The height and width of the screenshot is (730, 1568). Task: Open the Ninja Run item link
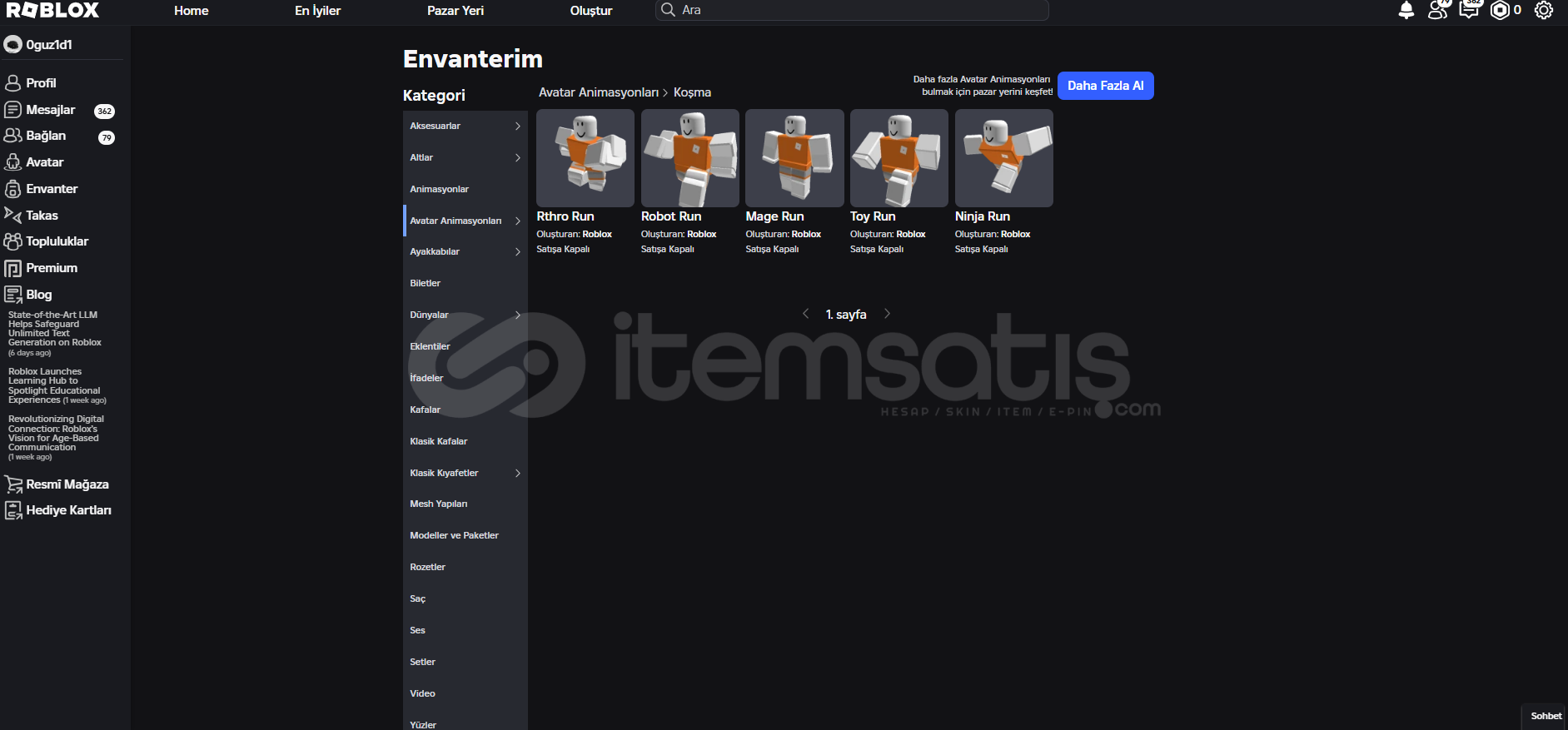983,216
